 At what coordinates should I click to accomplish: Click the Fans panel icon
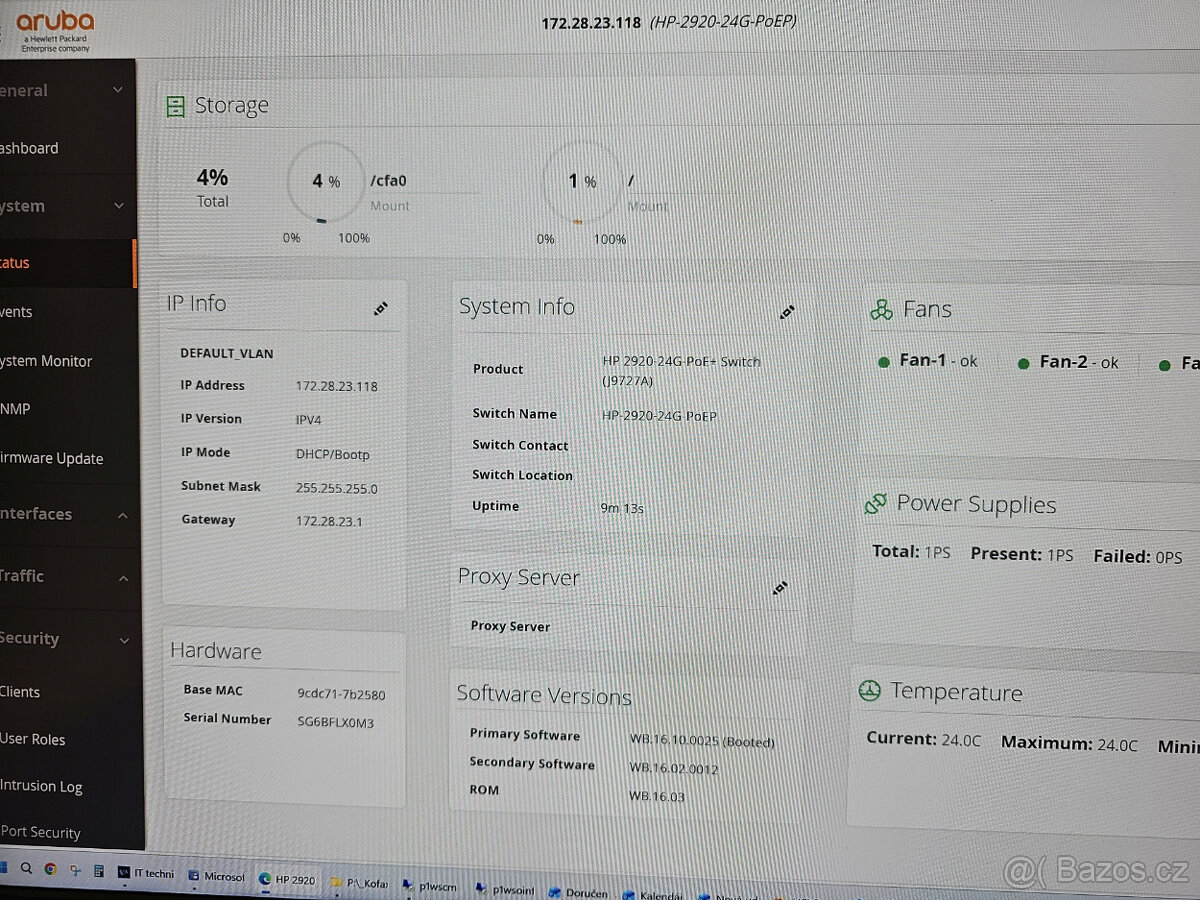tap(882, 309)
